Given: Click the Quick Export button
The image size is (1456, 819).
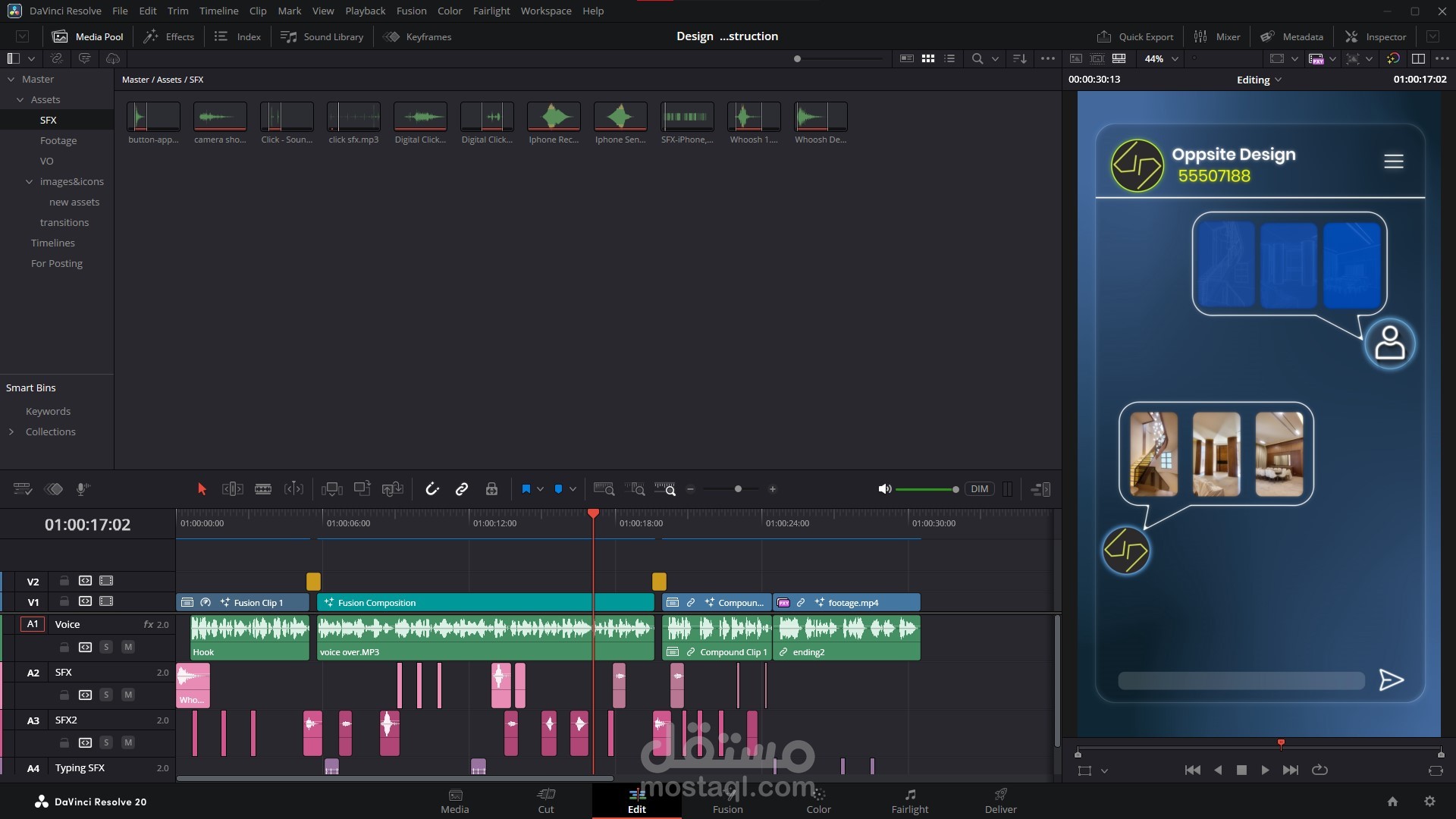Looking at the screenshot, I should coord(1135,36).
